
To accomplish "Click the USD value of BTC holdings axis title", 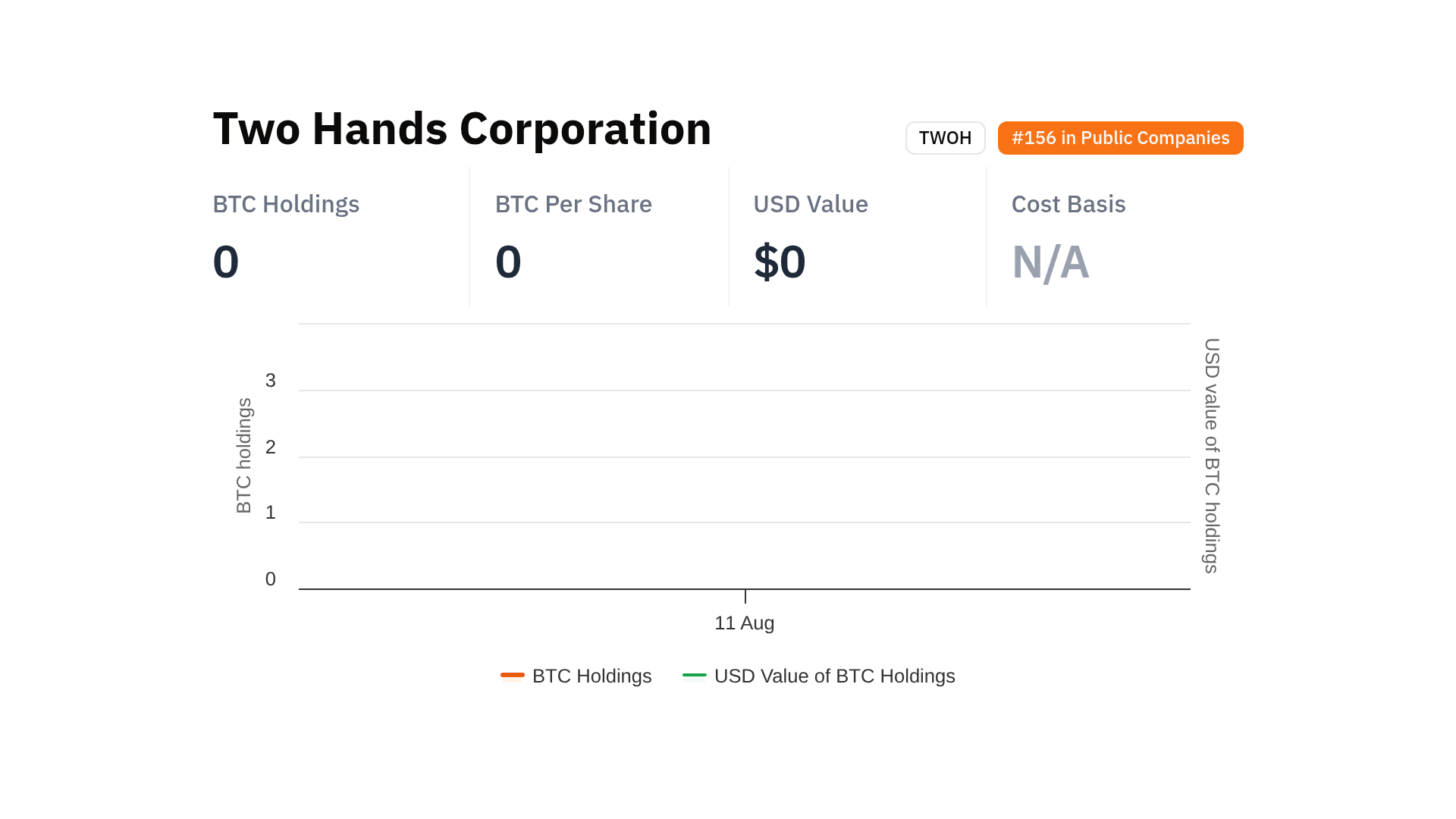I will click(1212, 456).
